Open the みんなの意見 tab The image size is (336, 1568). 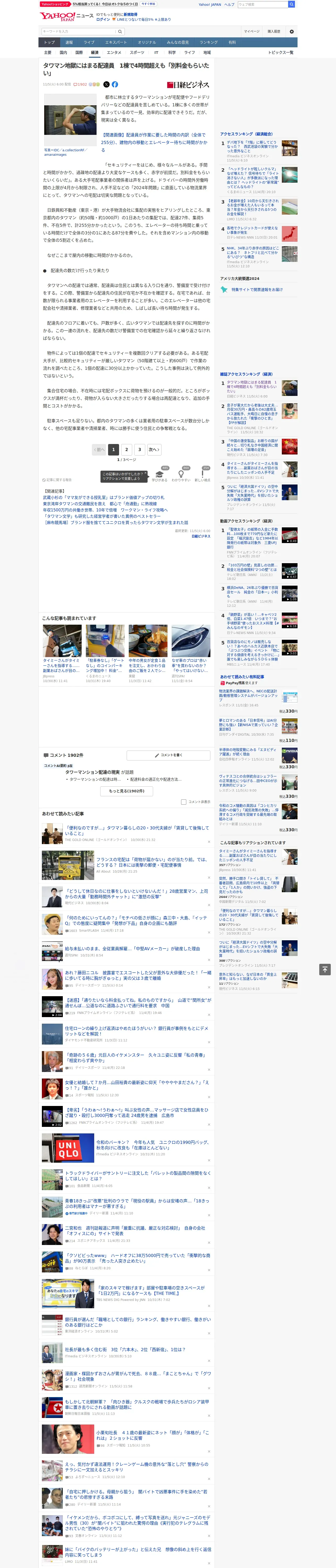[177, 43]
